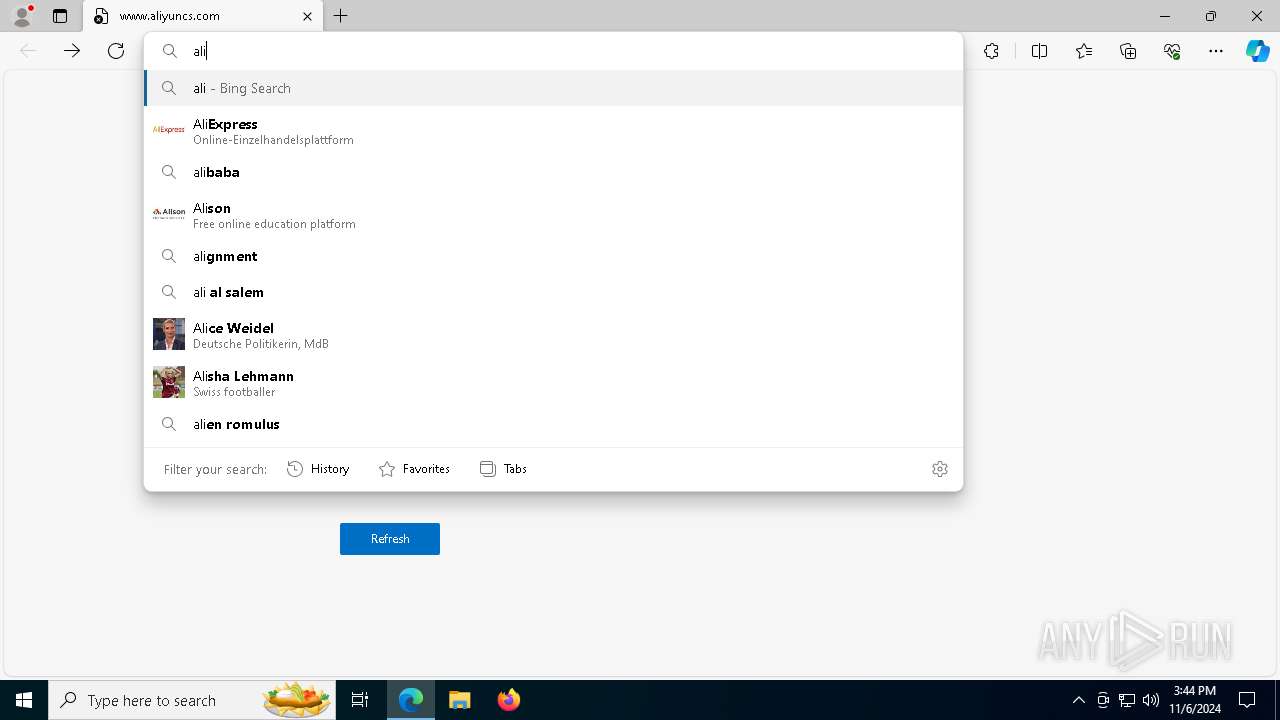Open Task View on the taskbar
The width and height of the screenshot is (1280, 720).
(360, 700)
